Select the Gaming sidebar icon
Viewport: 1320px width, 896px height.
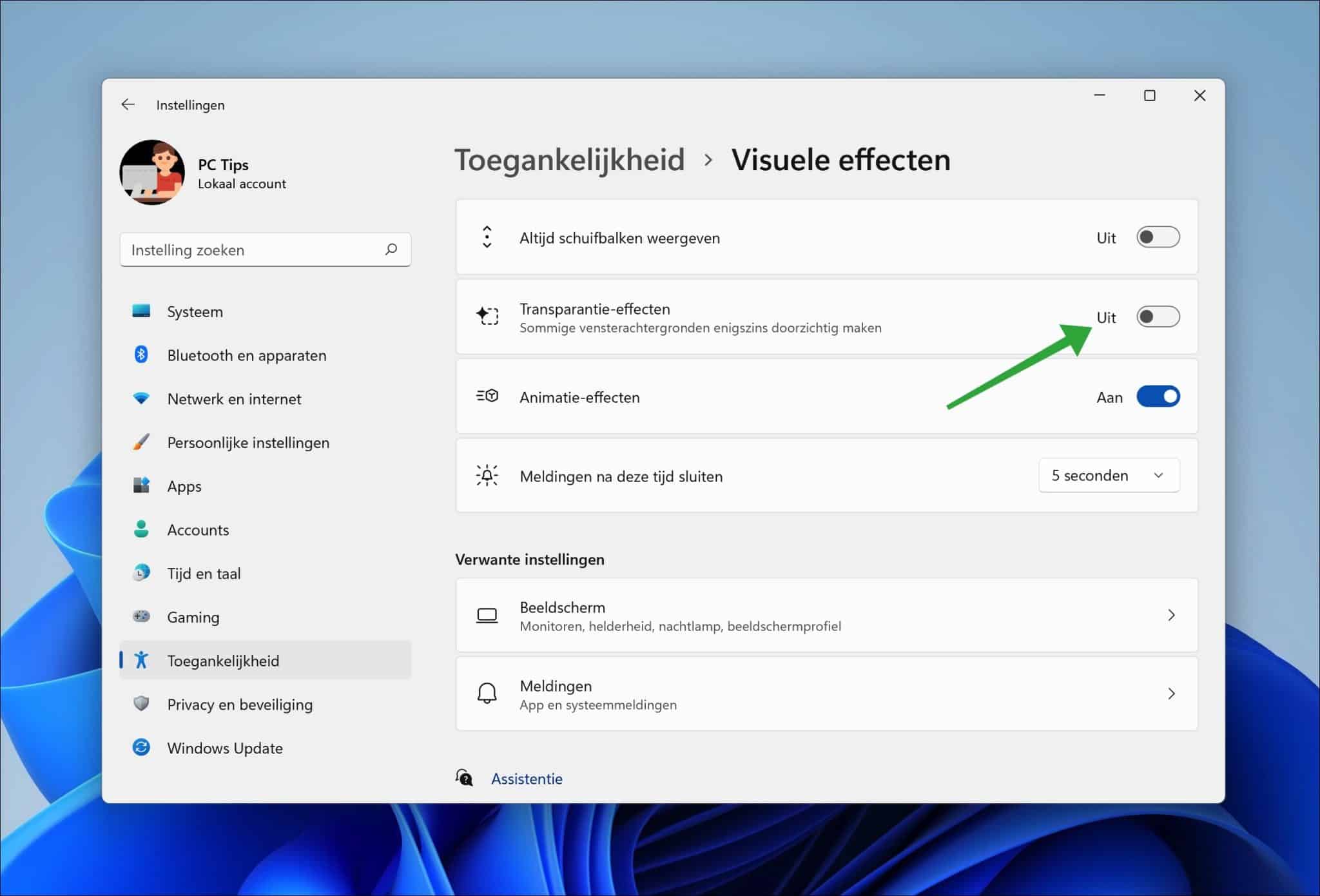[141, 617]
